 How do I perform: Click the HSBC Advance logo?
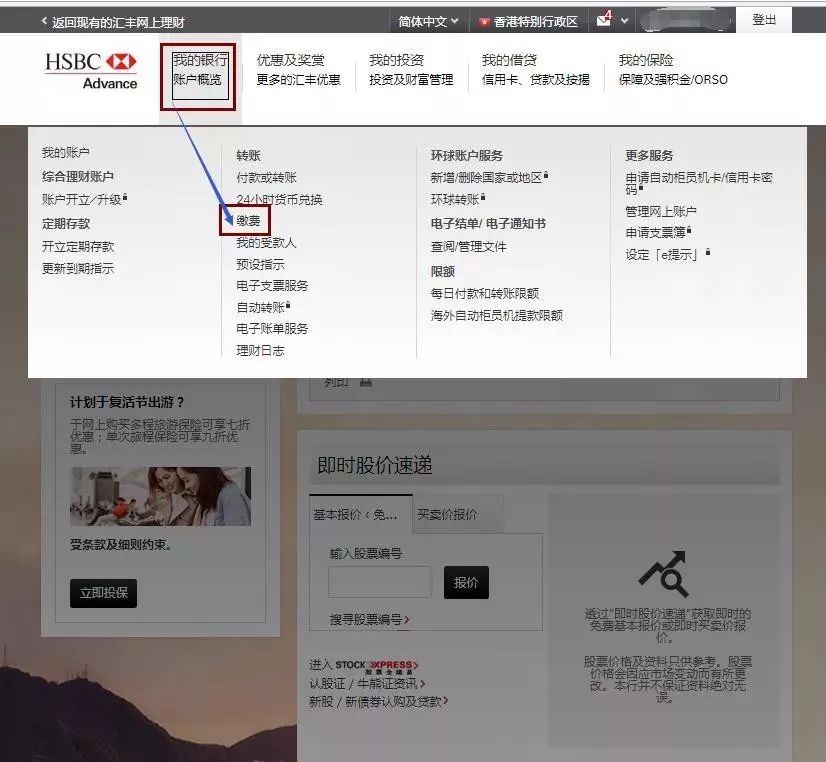coord(91,71)
